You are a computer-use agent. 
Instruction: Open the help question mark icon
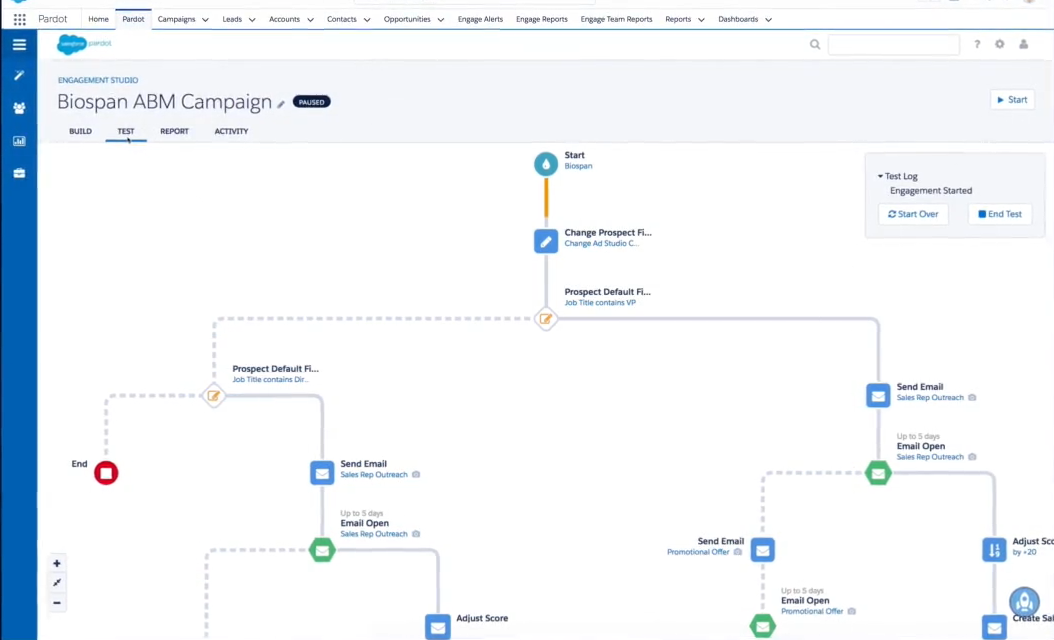coord(977,44)
